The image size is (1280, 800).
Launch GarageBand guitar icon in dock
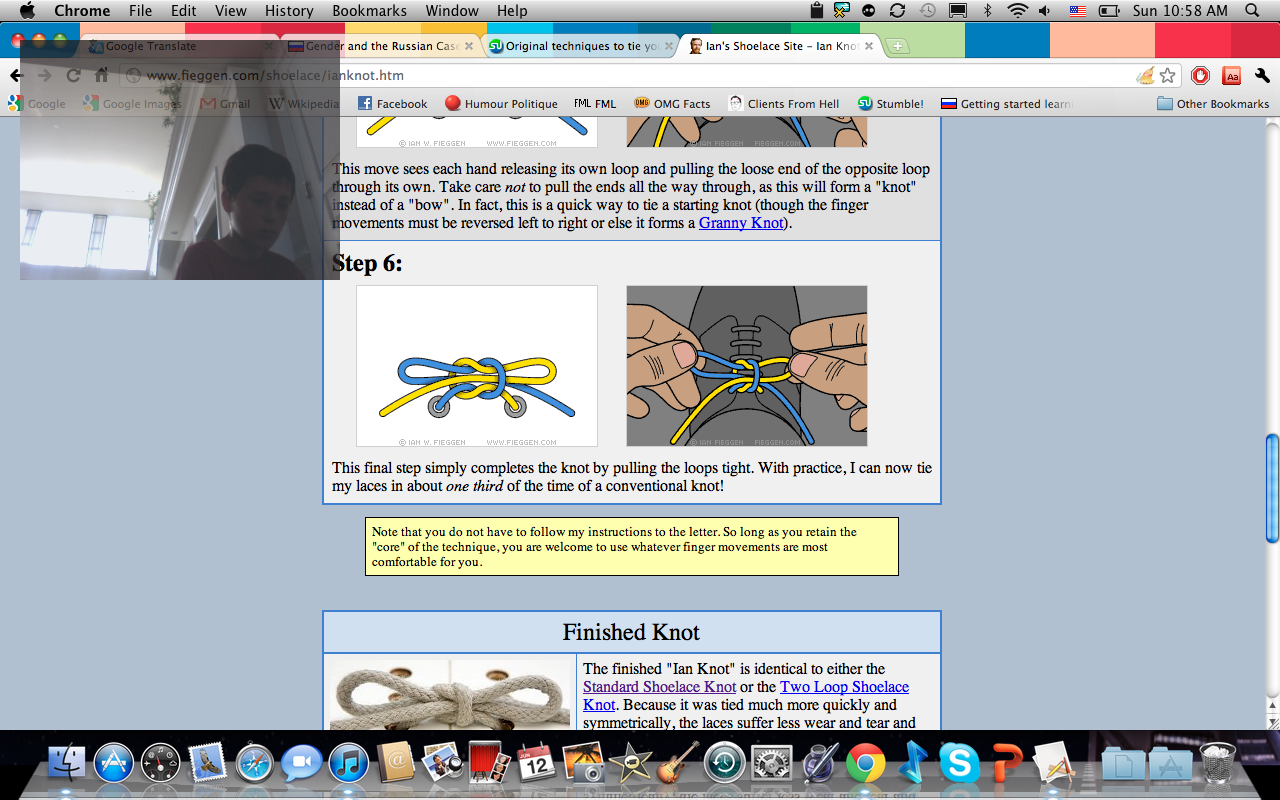pos(676,763)
